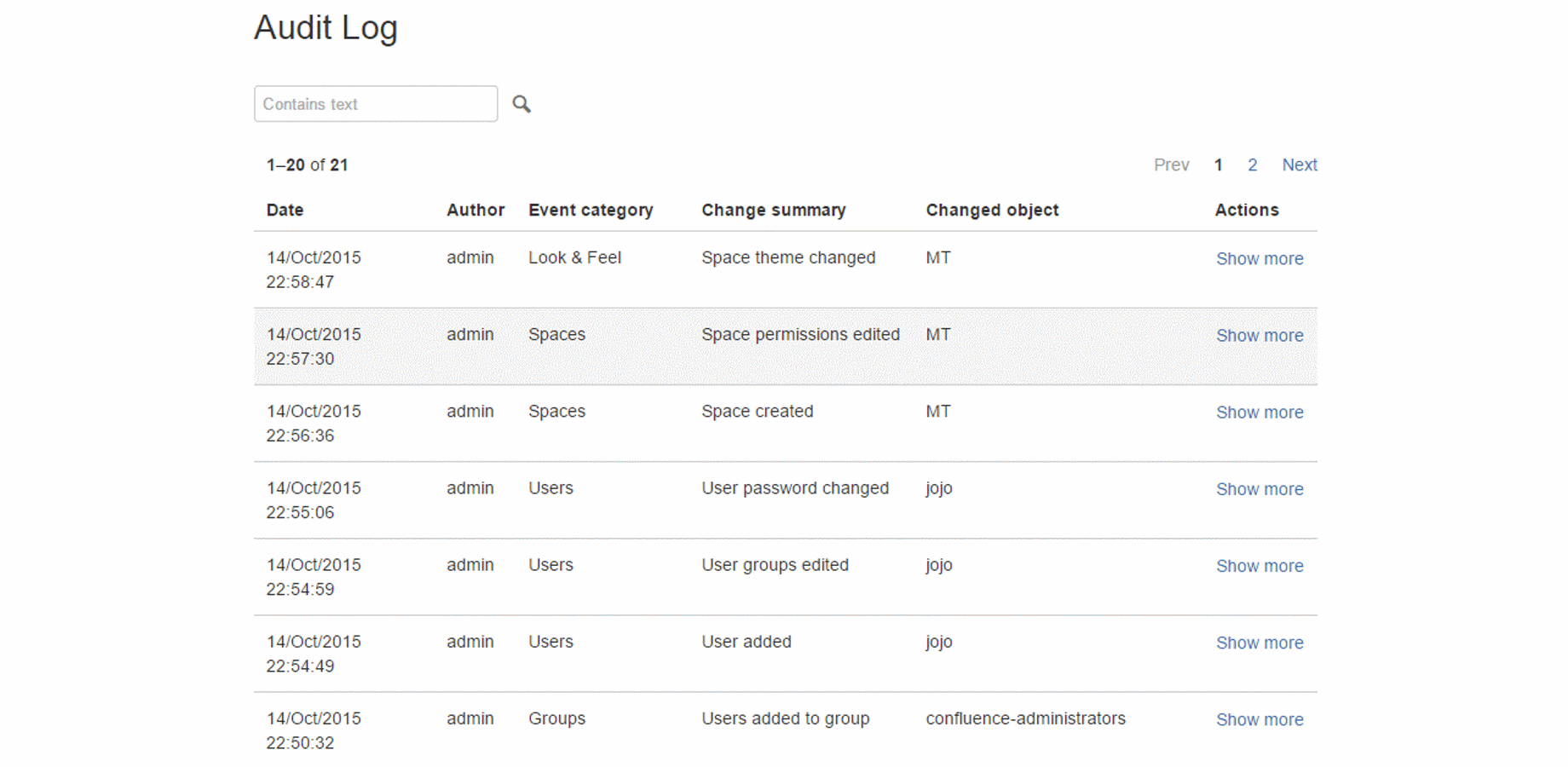Click the Author column header

pos(475,210)
